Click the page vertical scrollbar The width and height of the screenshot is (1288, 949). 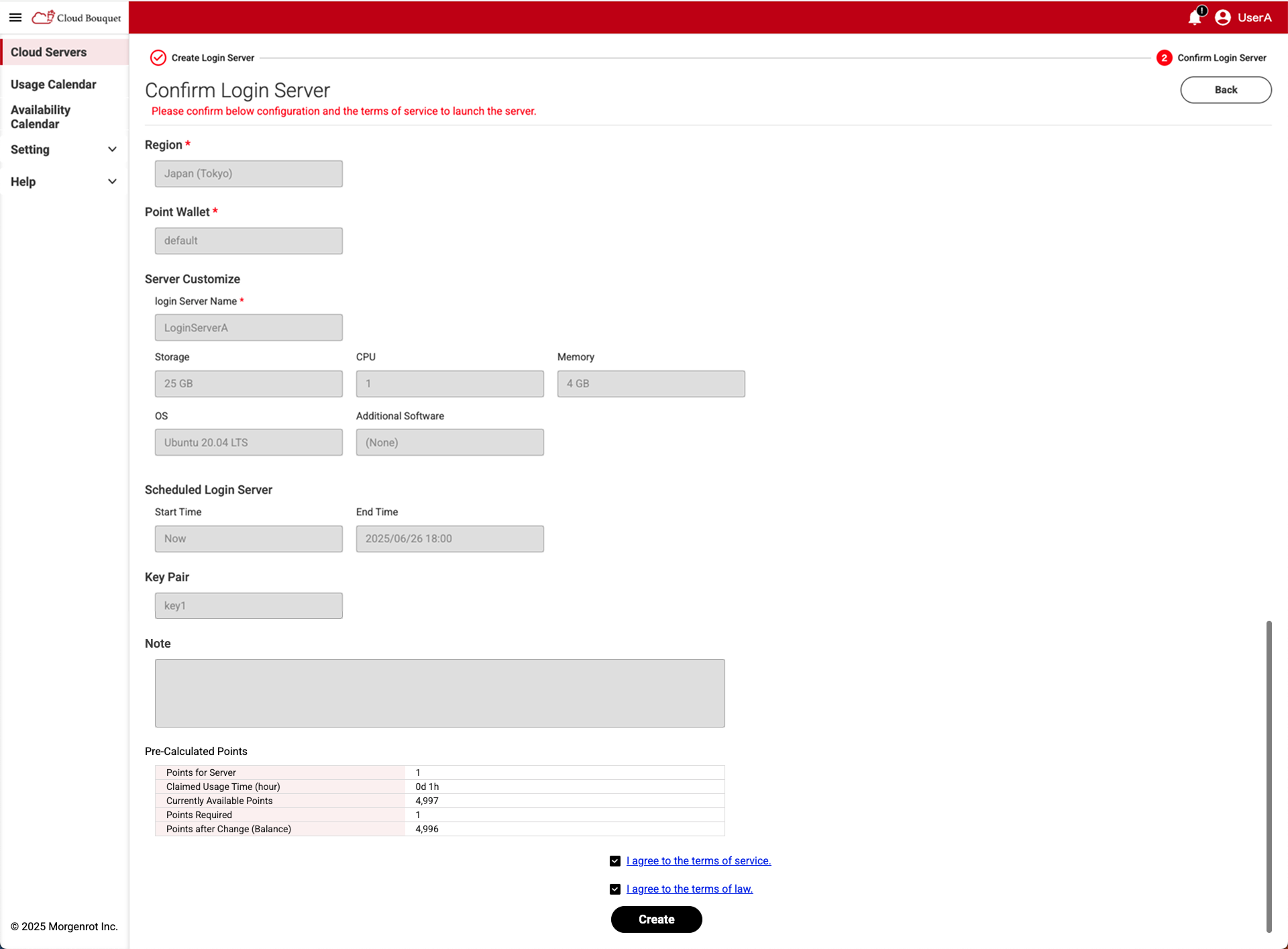click(x=1269, y=777)
